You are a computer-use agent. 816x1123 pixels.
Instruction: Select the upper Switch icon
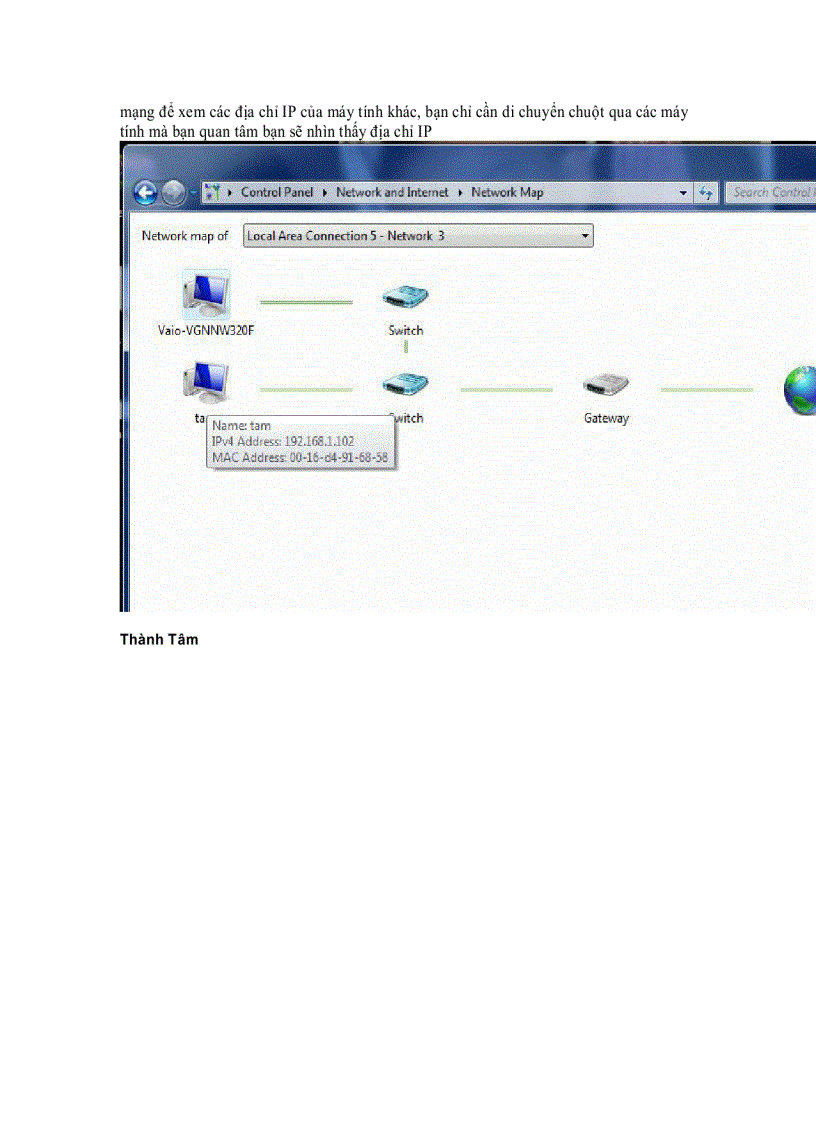click(404, 295)
